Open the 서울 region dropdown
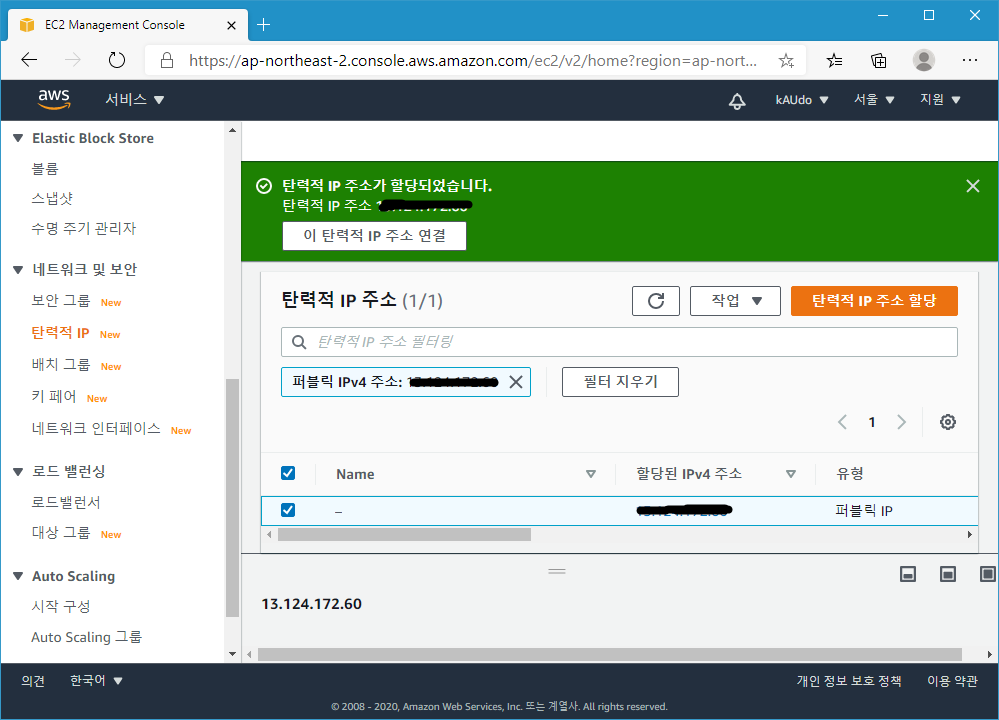Viewport: 999px width, 720px height. point(874,99)
